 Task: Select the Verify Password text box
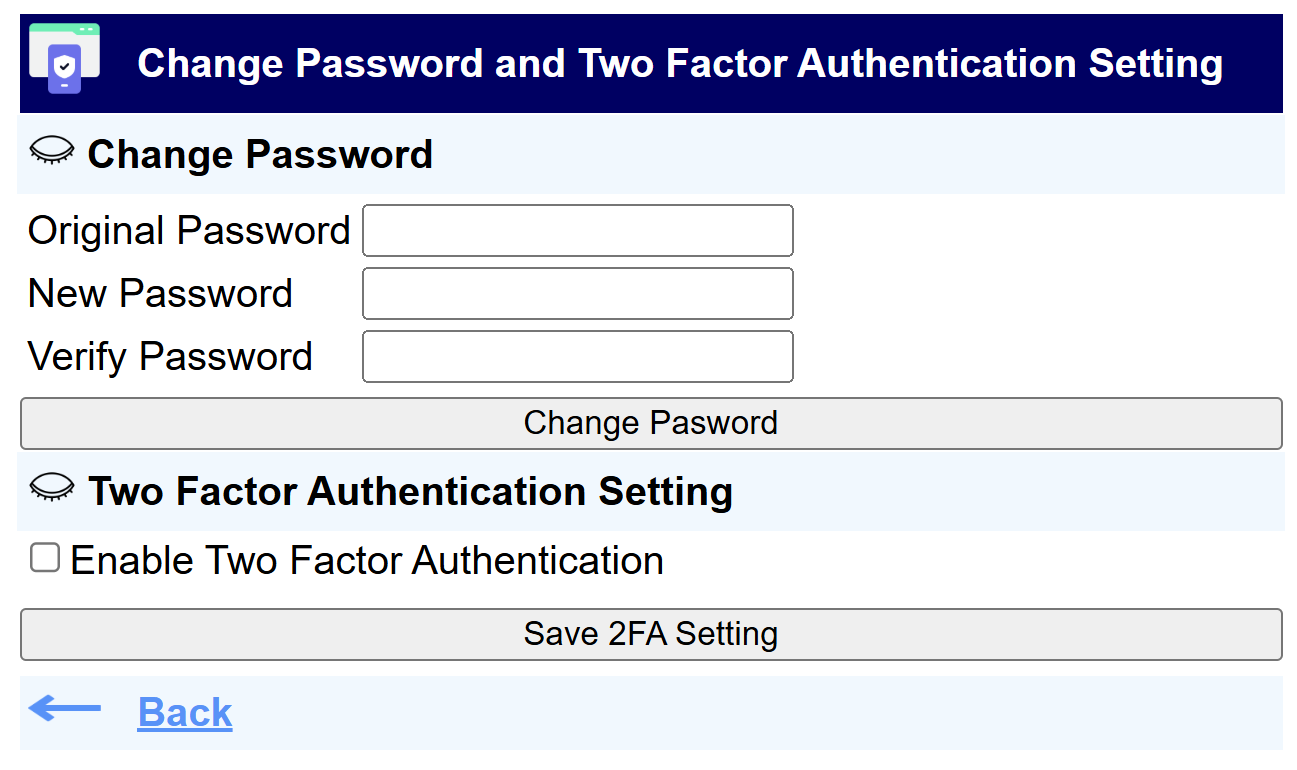click(x=577, y=357)
